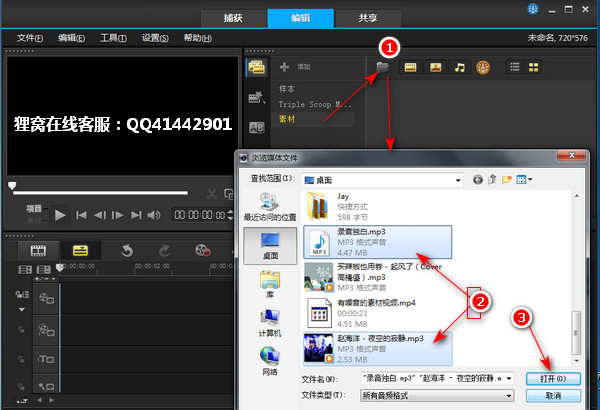The image size is (600, 410).
Task: Click the up one level icon
Action: pyautogui.click(x=492, y=179)
